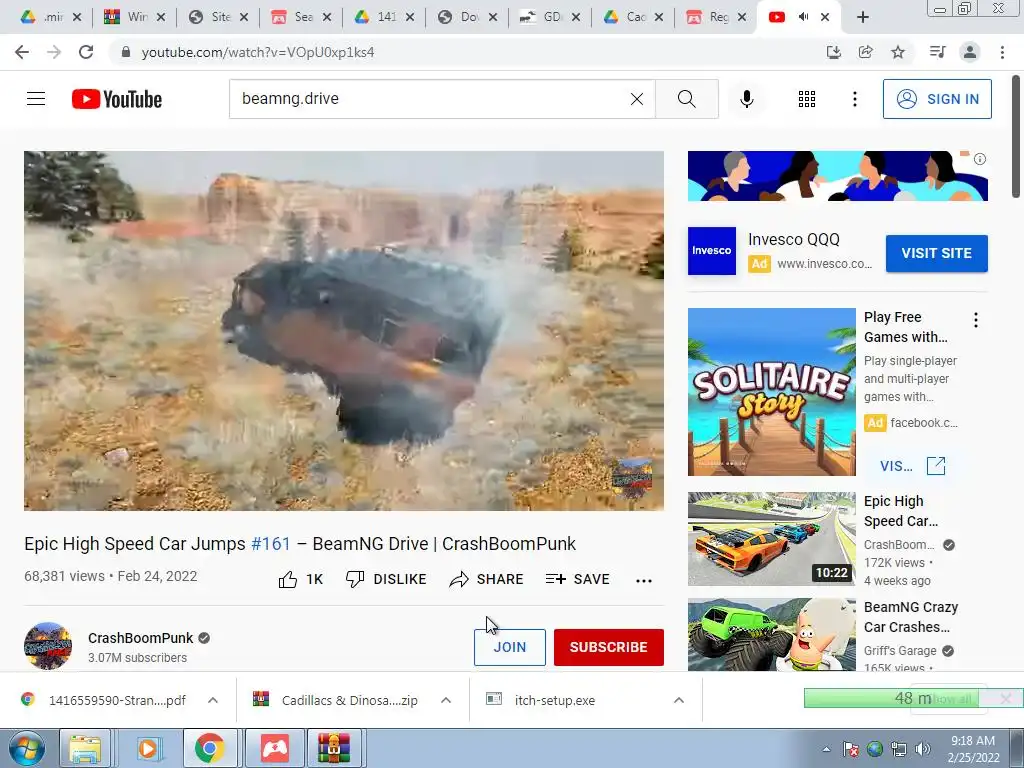
Task: Open the YouTube hamburger guide menu
Action: [36, 99]
